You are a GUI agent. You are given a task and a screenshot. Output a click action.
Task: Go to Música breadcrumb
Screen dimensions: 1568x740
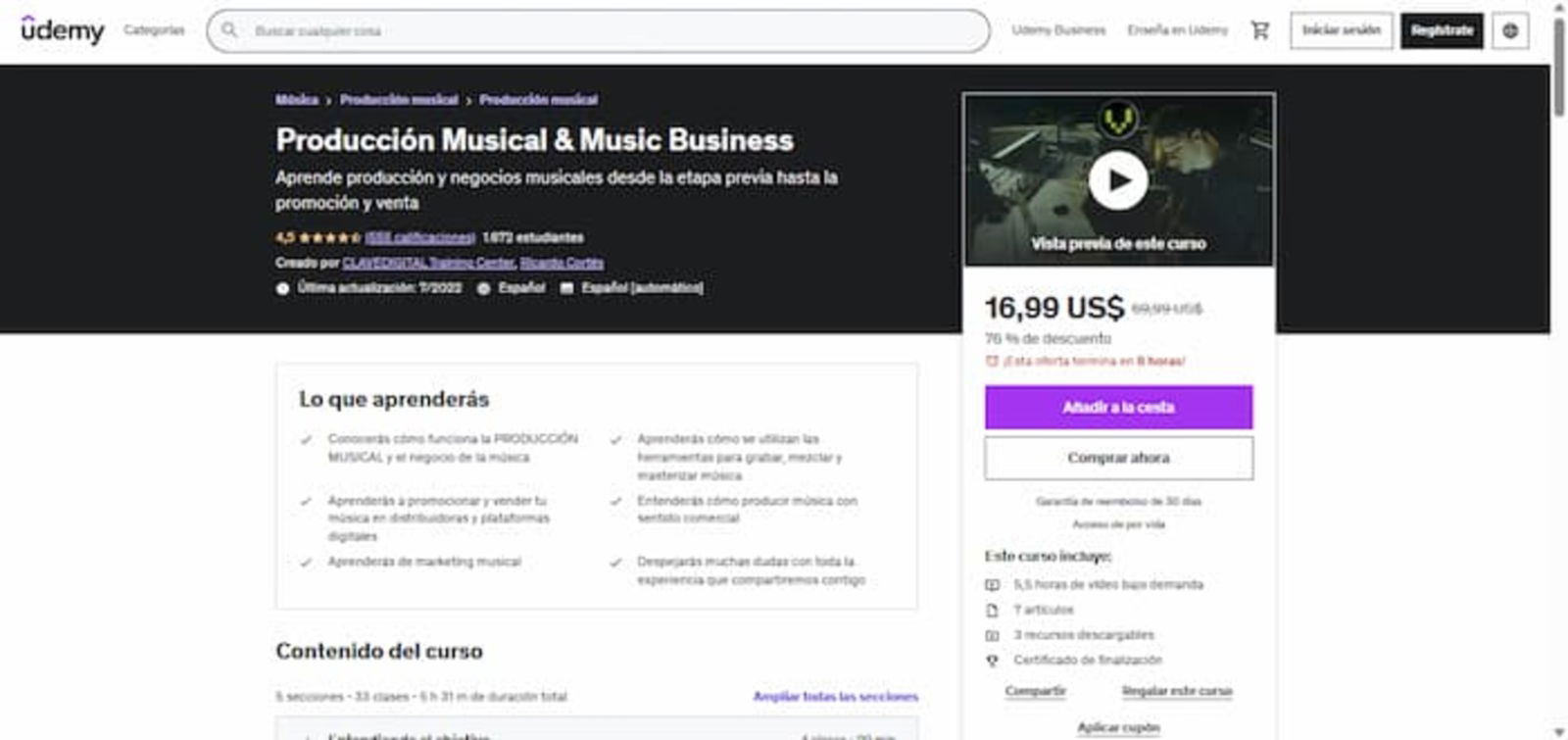pyautogui.click(x=296, y=100)
